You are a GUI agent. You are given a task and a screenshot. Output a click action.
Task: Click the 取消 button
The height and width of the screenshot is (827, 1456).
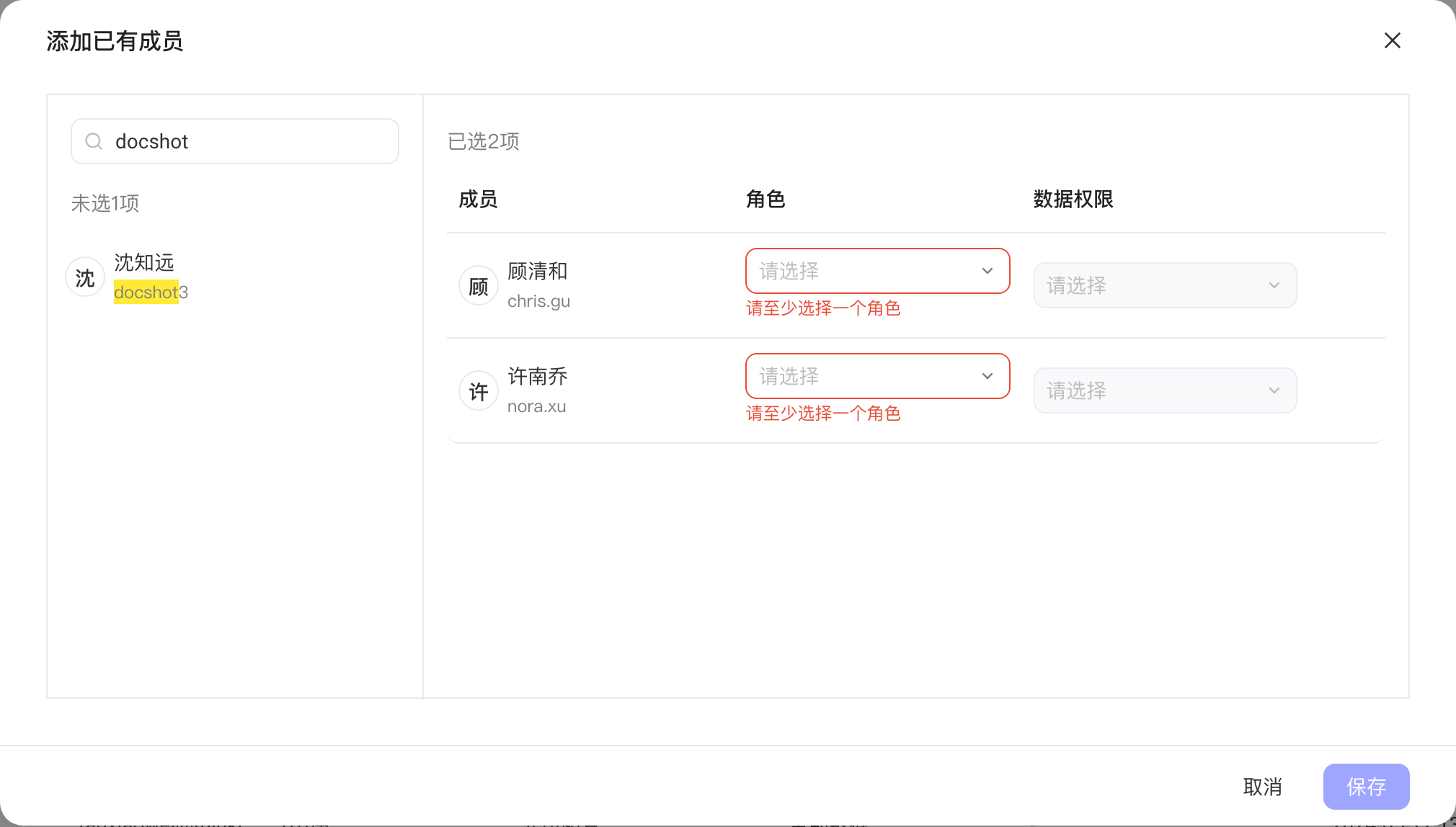point(1263,787)
